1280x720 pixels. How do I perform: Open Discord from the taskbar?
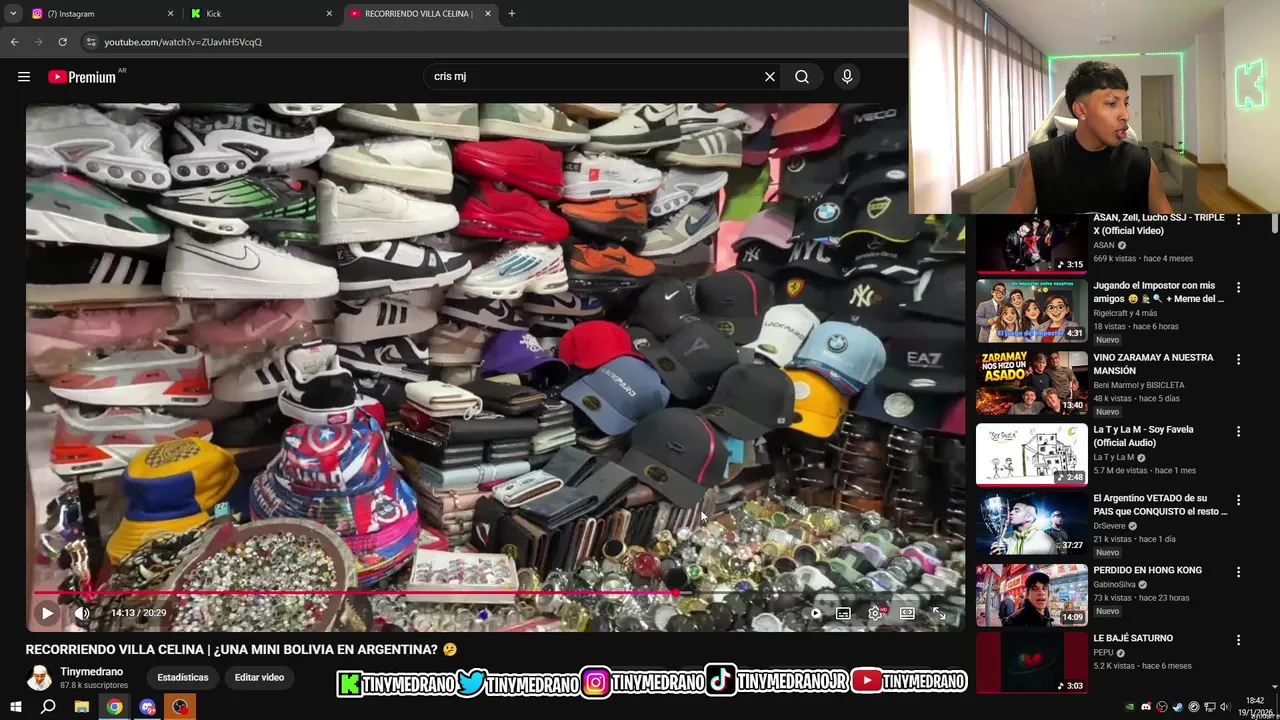(x=148, y=707)
